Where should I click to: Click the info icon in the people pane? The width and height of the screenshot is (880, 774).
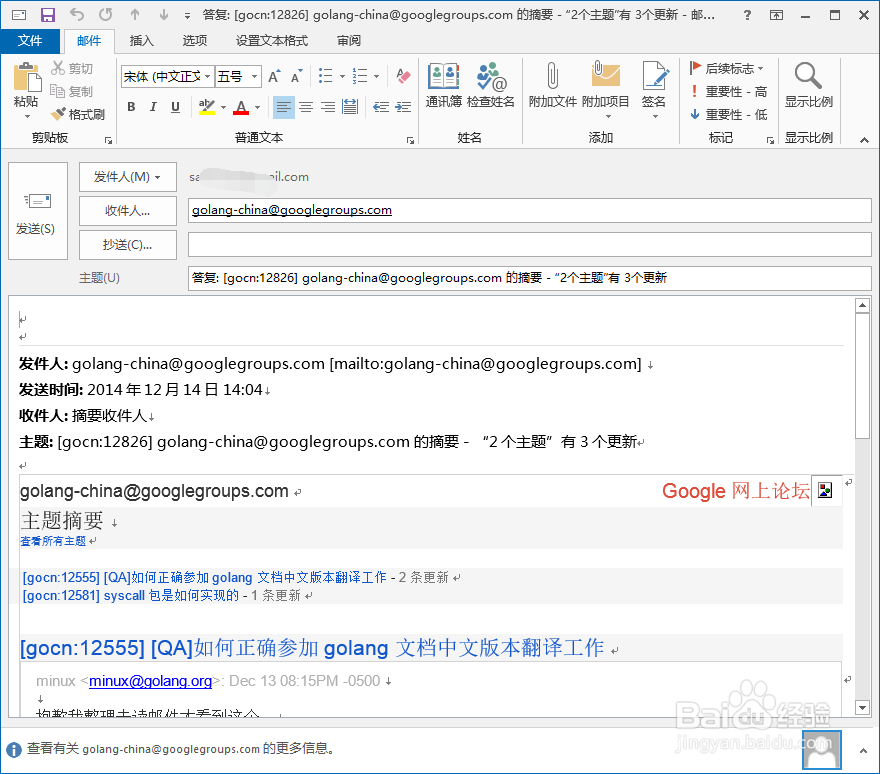14,749
